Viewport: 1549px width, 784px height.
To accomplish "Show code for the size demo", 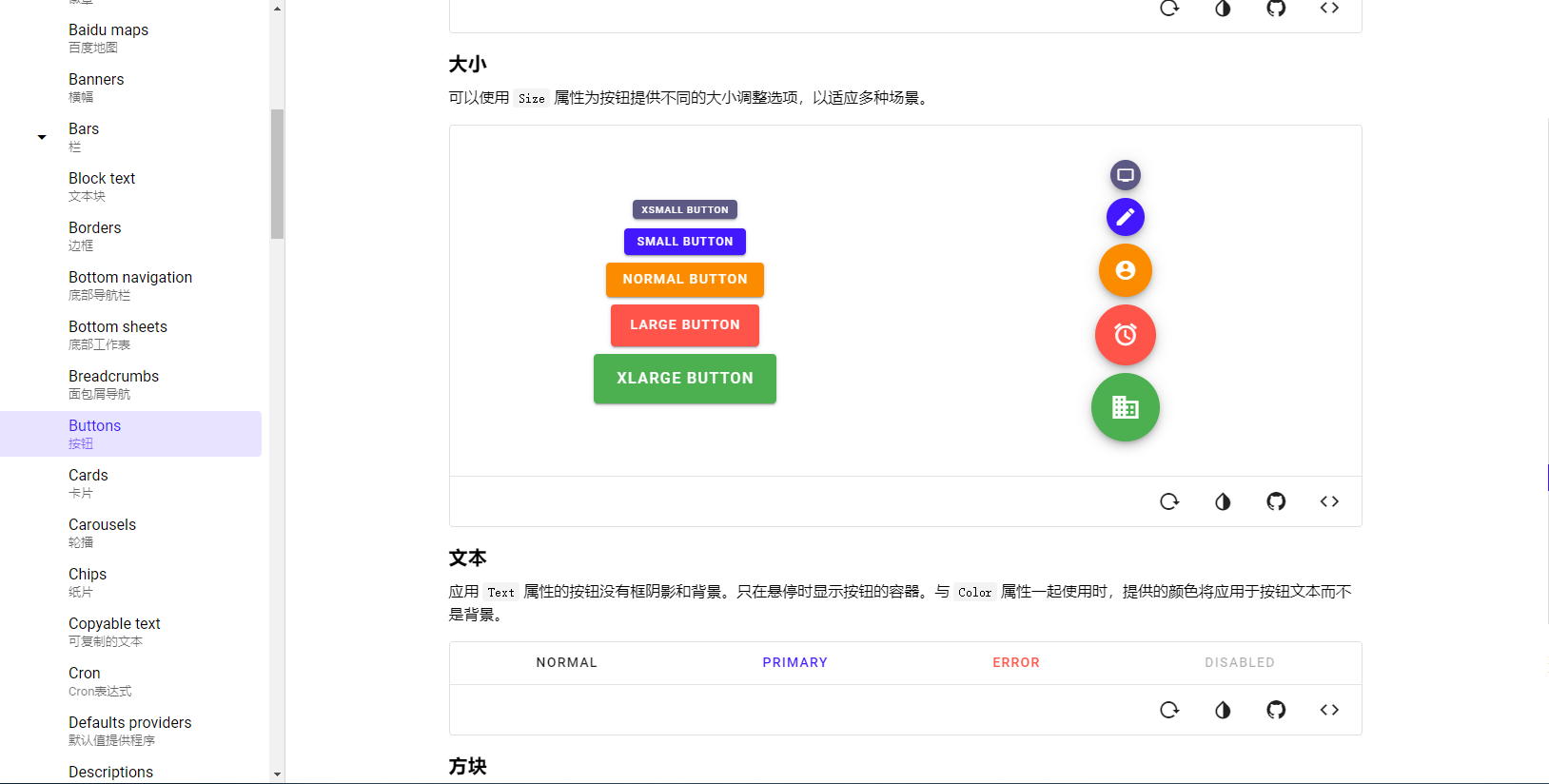I will click(1329, 501).
